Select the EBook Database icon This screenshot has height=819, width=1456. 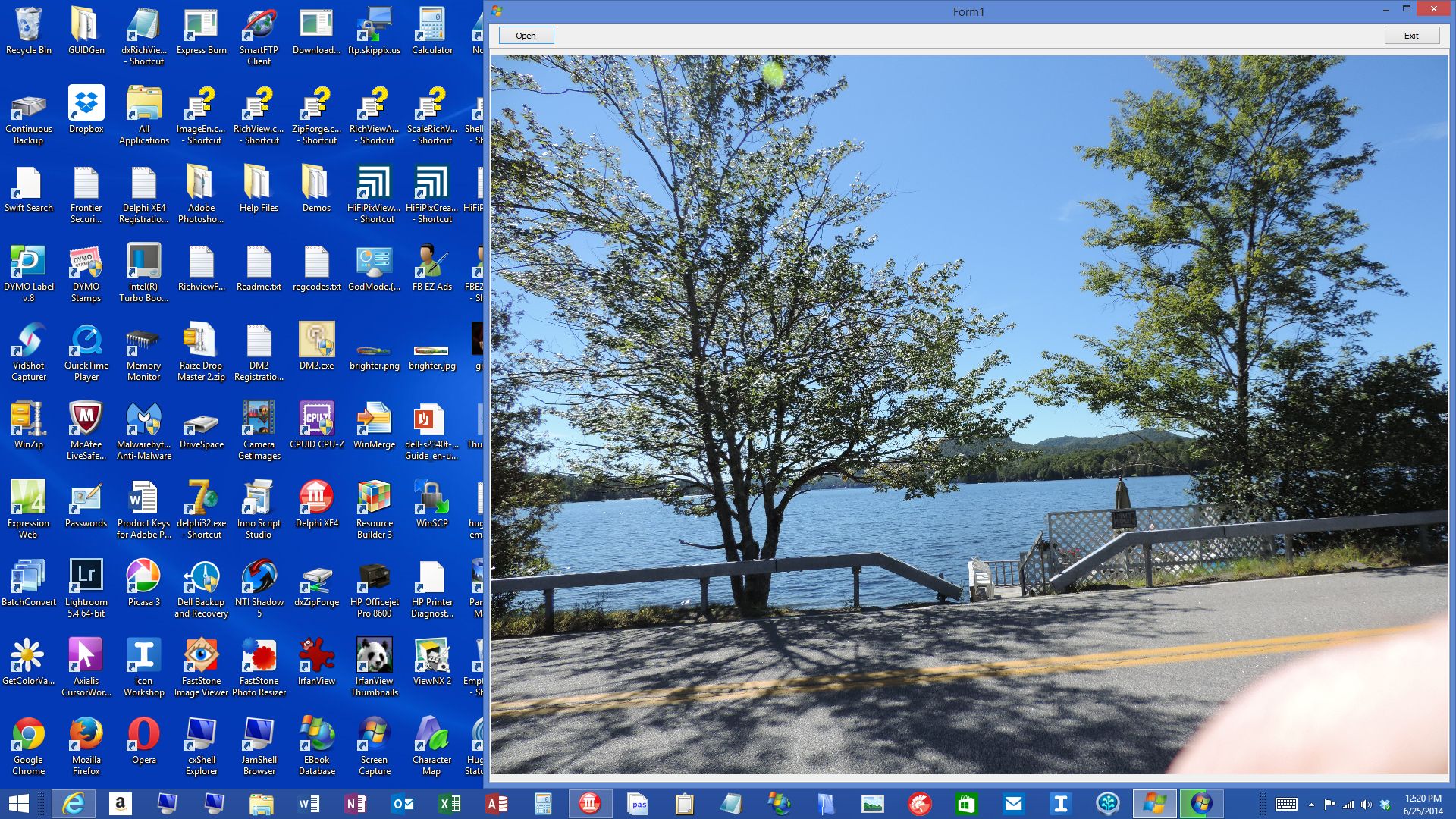tap(317, 747)
